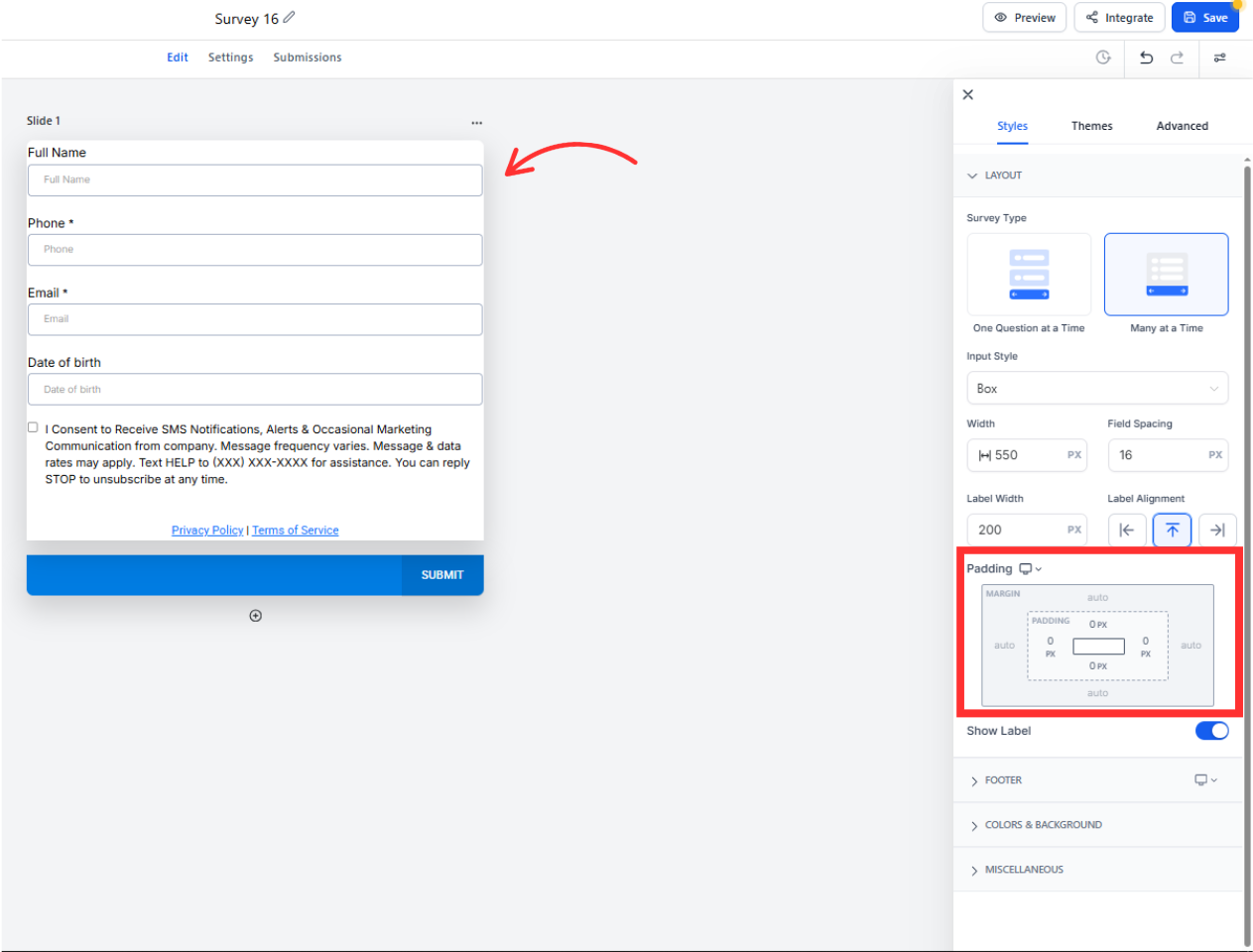1253x952 pixels.
Task: Click the pencil icon beside Survey 16
Action: click(x=289, y=18)
